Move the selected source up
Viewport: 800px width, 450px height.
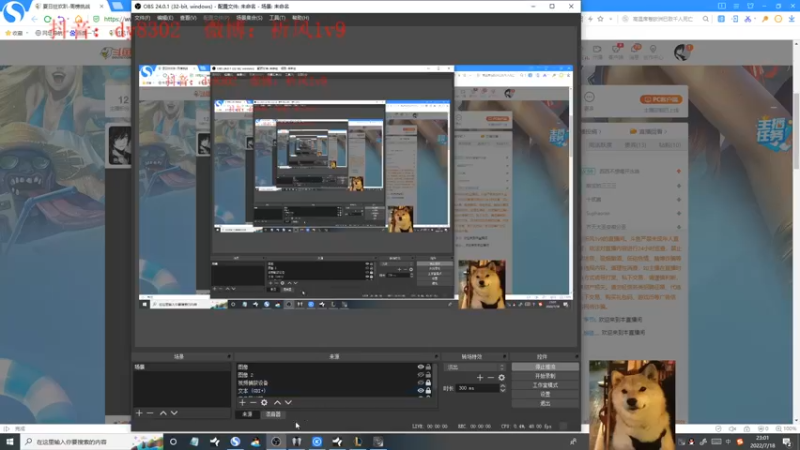(277, 403)
